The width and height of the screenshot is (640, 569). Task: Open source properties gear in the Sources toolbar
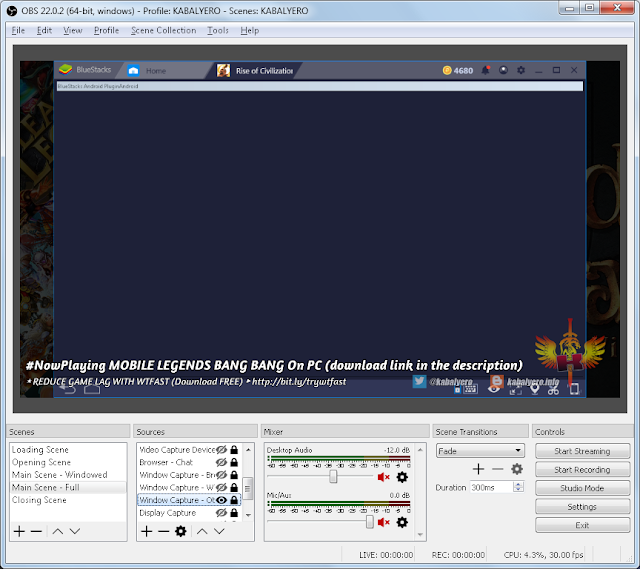[180, 531]
